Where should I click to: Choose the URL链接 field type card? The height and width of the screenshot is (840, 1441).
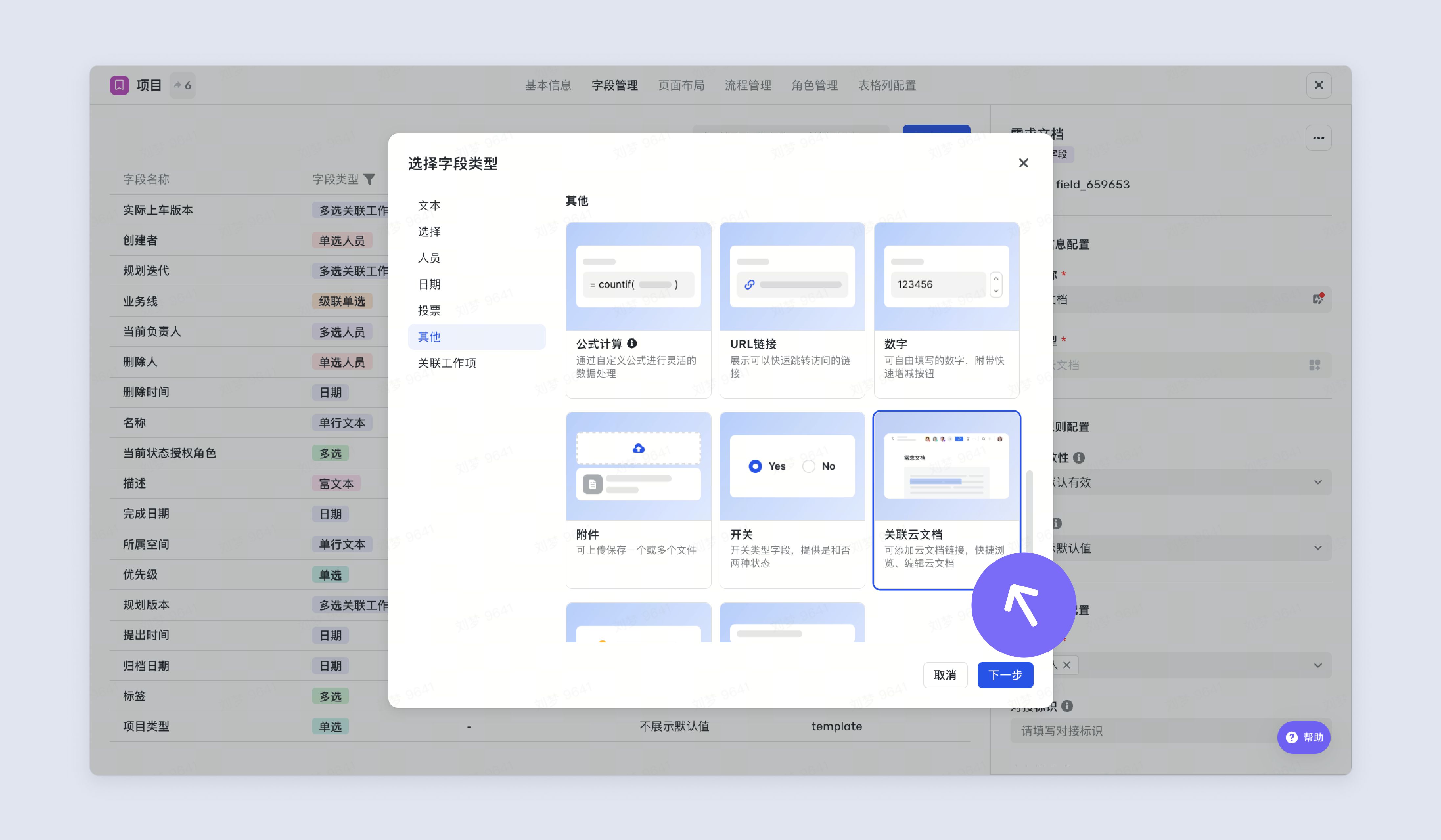[x=792, y=310]
